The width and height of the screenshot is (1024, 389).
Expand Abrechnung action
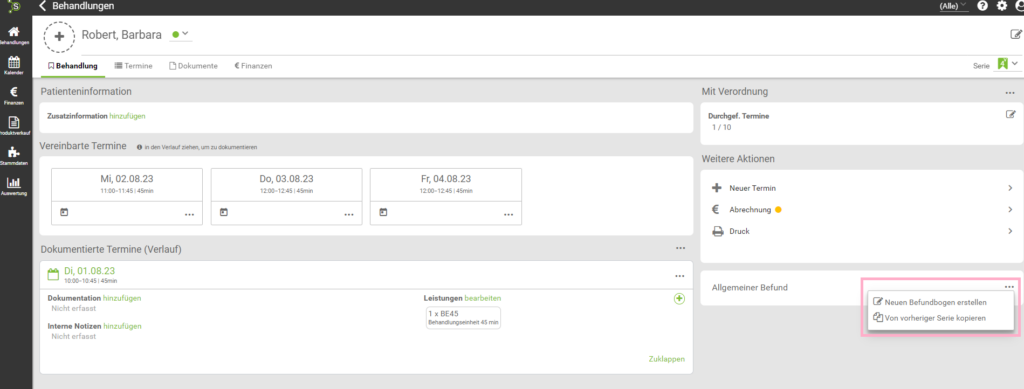click(x=861, y=210)
